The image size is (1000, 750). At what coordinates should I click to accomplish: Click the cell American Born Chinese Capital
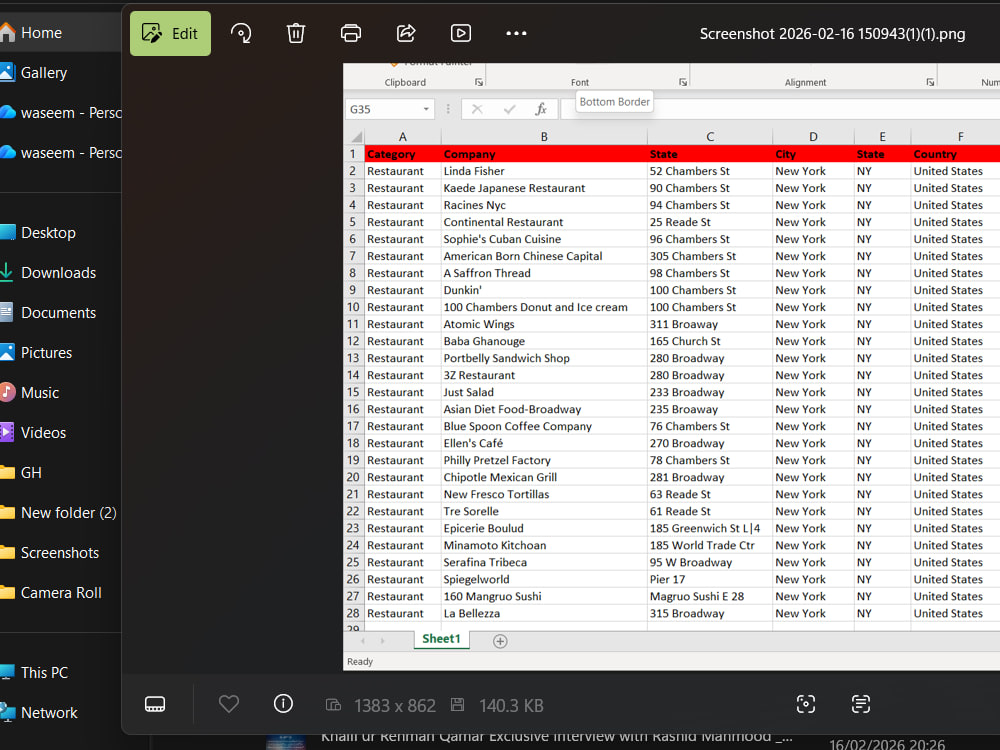point(544,256)
